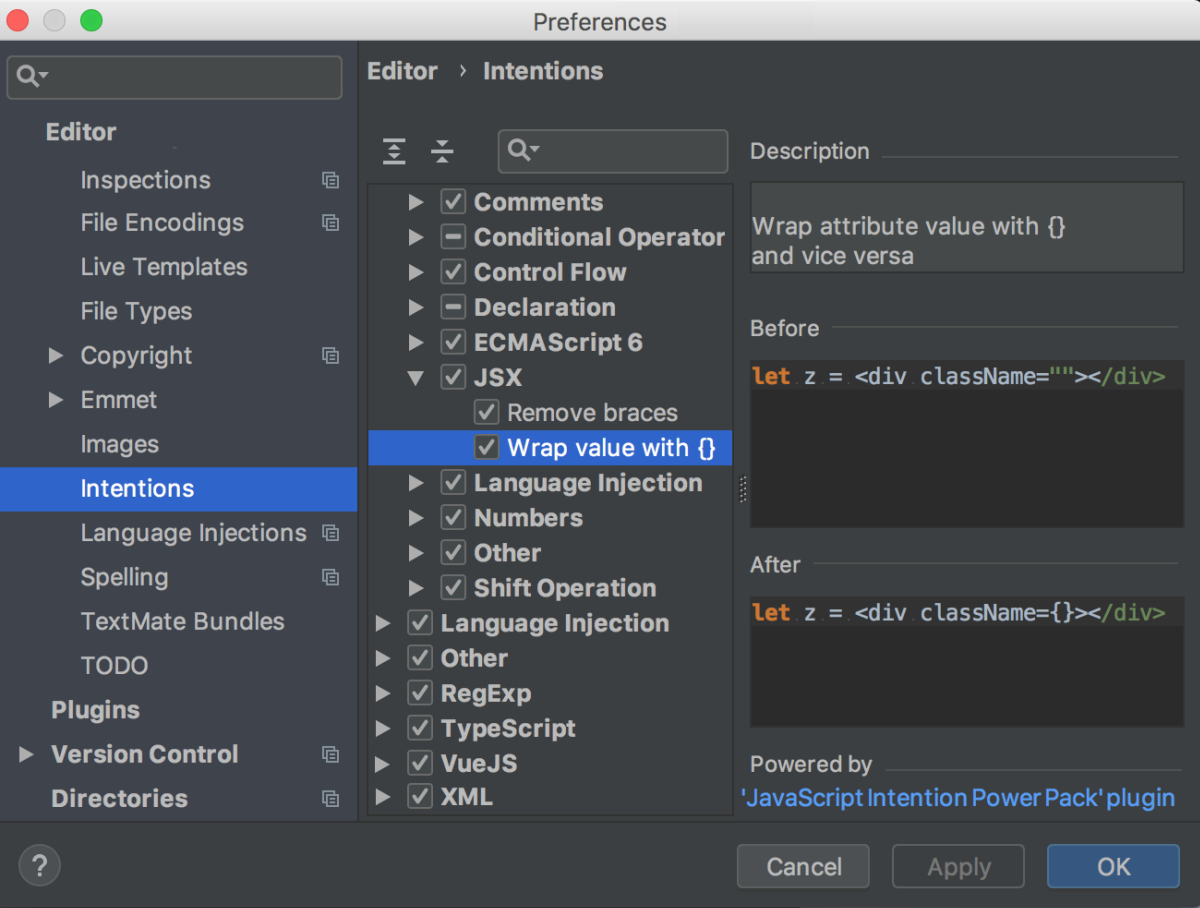Uncheck the Control Flow checkbox
The width and height of the screenshot is (1200, 908).
[x=453, y=272]
